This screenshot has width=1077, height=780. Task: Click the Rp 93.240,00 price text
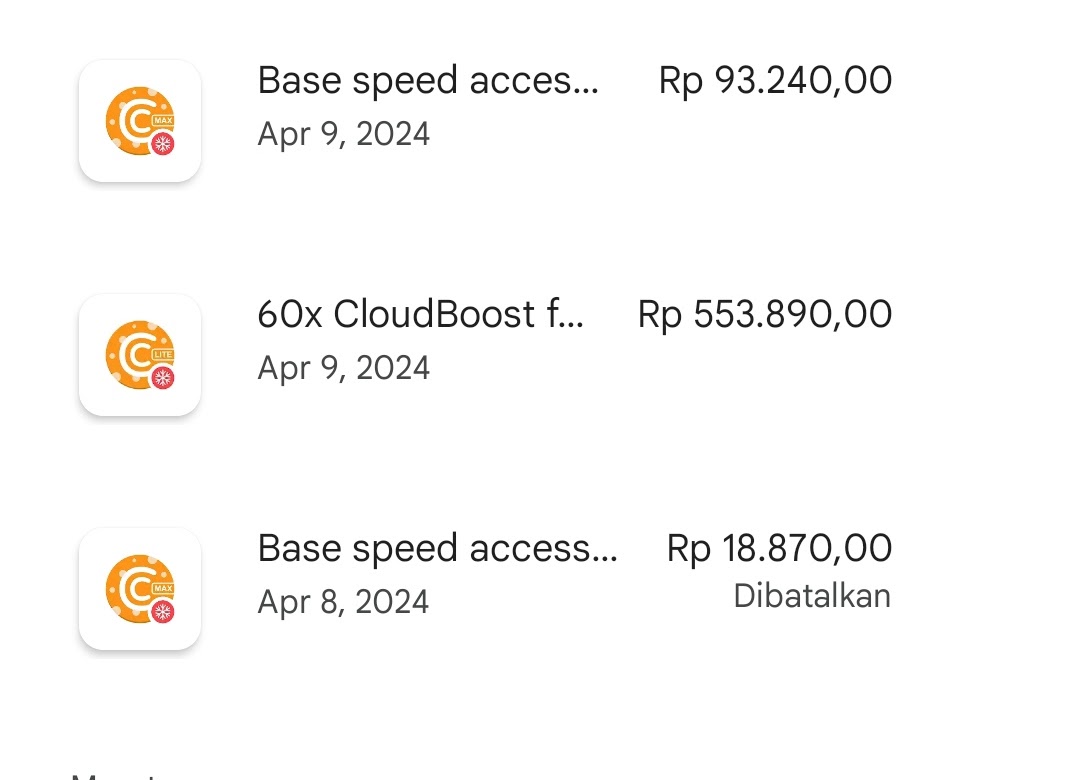click(776, 80)
